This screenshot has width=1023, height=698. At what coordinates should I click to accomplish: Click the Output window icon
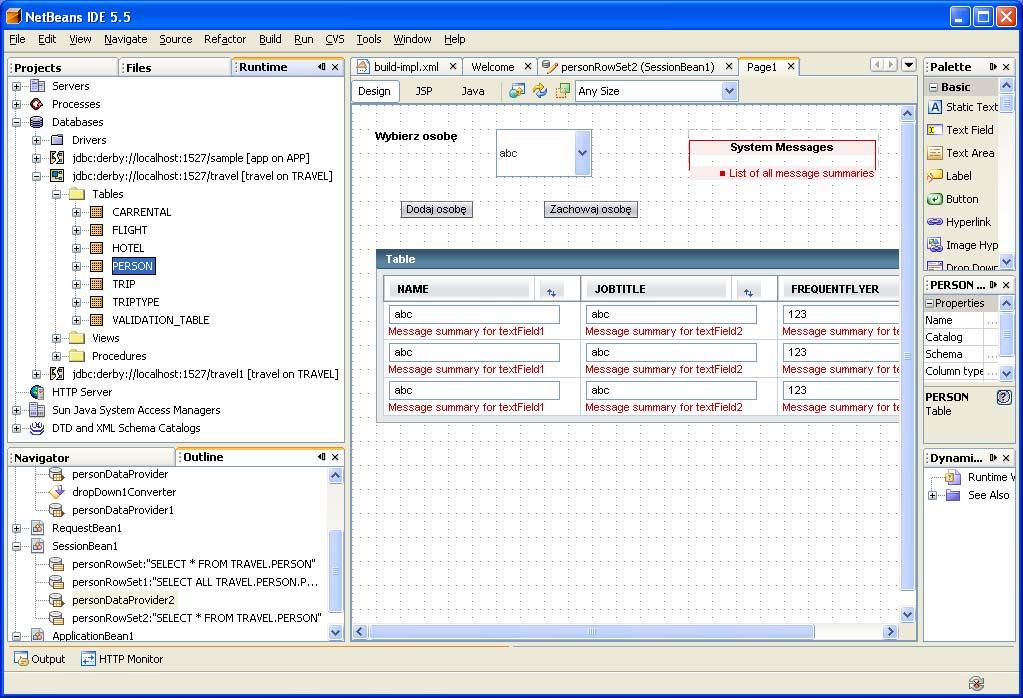click(22, 659)
